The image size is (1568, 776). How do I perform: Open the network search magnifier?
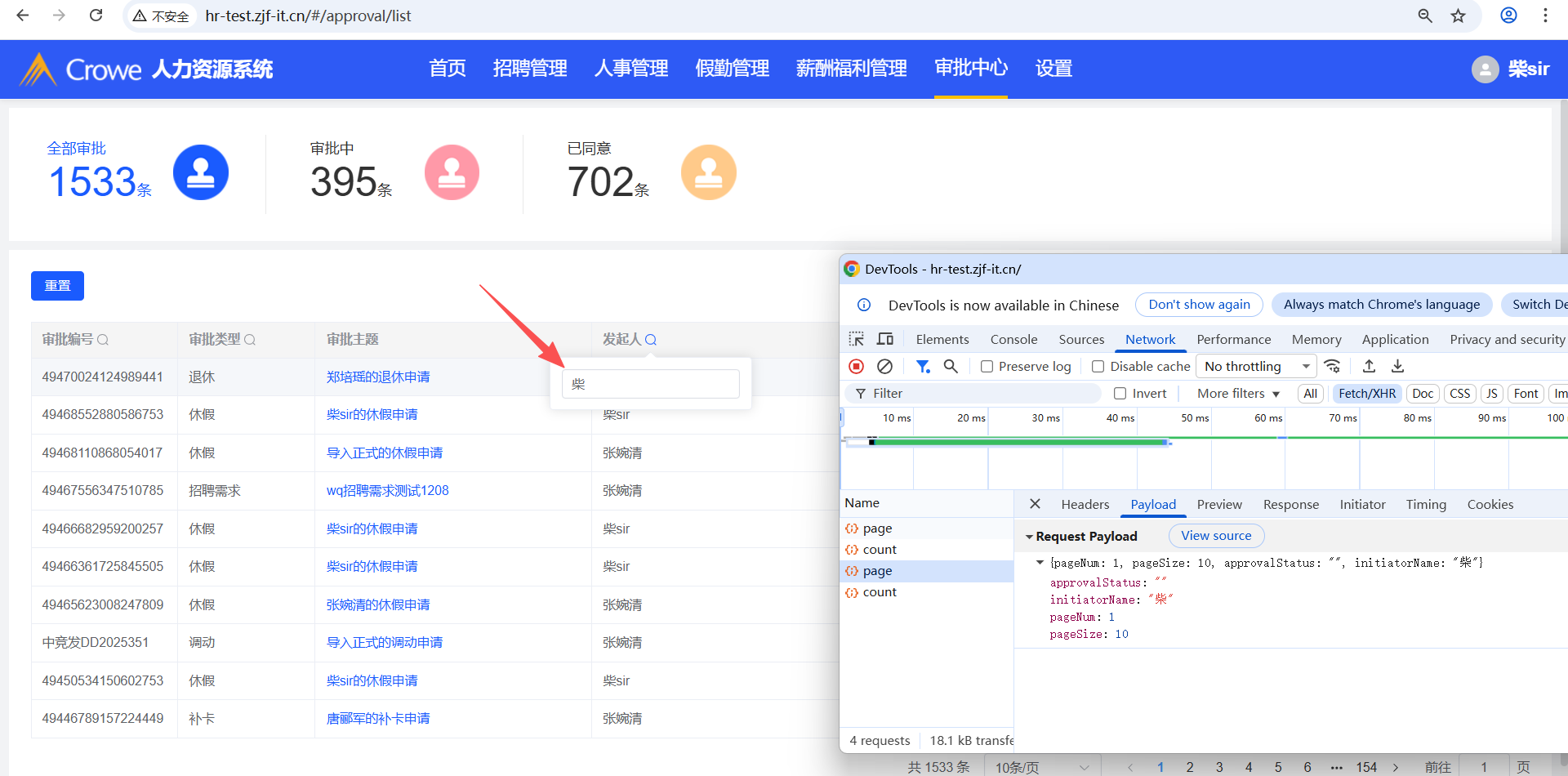(951, 366)
